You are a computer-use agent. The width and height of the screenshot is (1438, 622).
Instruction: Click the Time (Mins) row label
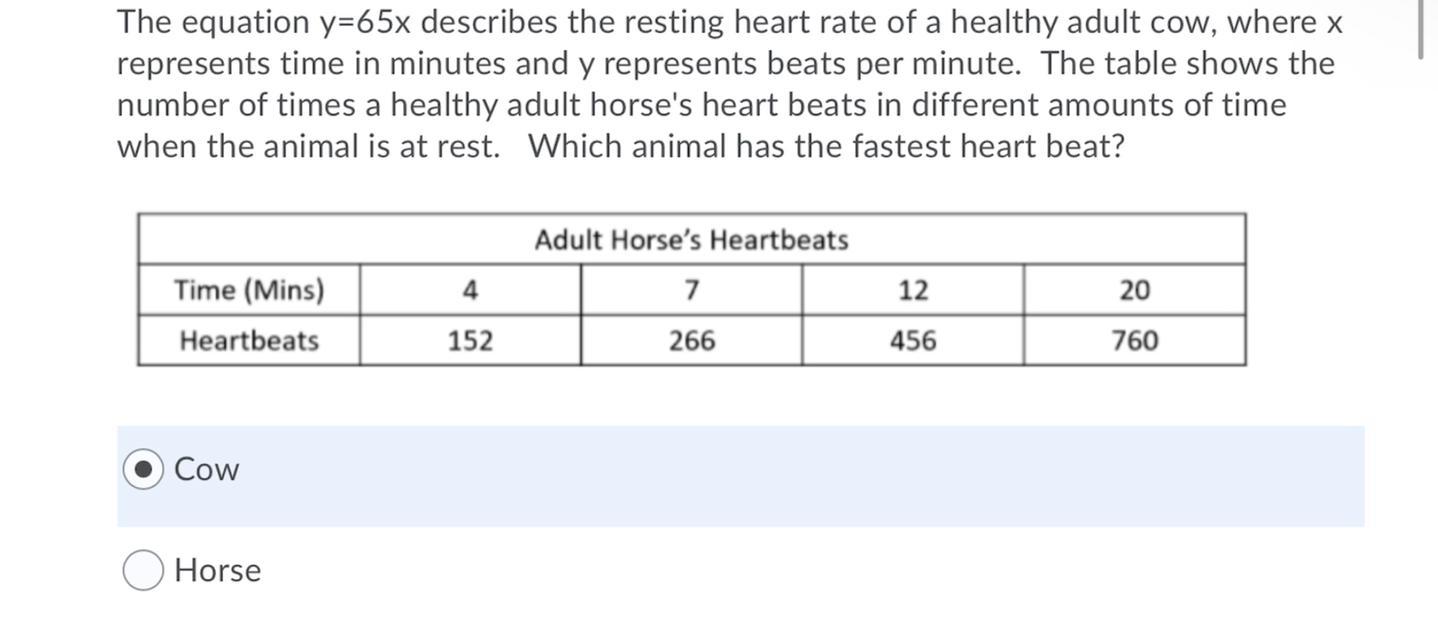[x=249, y=290]
